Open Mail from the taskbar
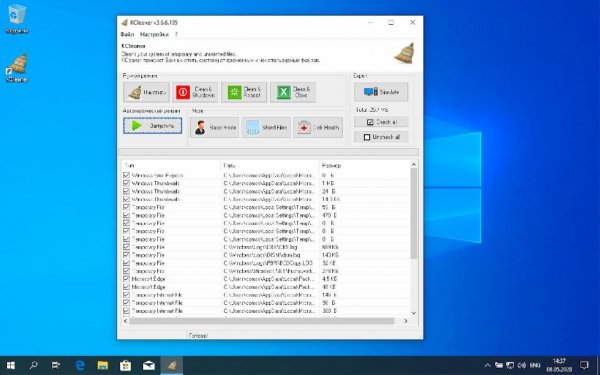600x375 pixels. pyautogui.click(x=148, y=365)
